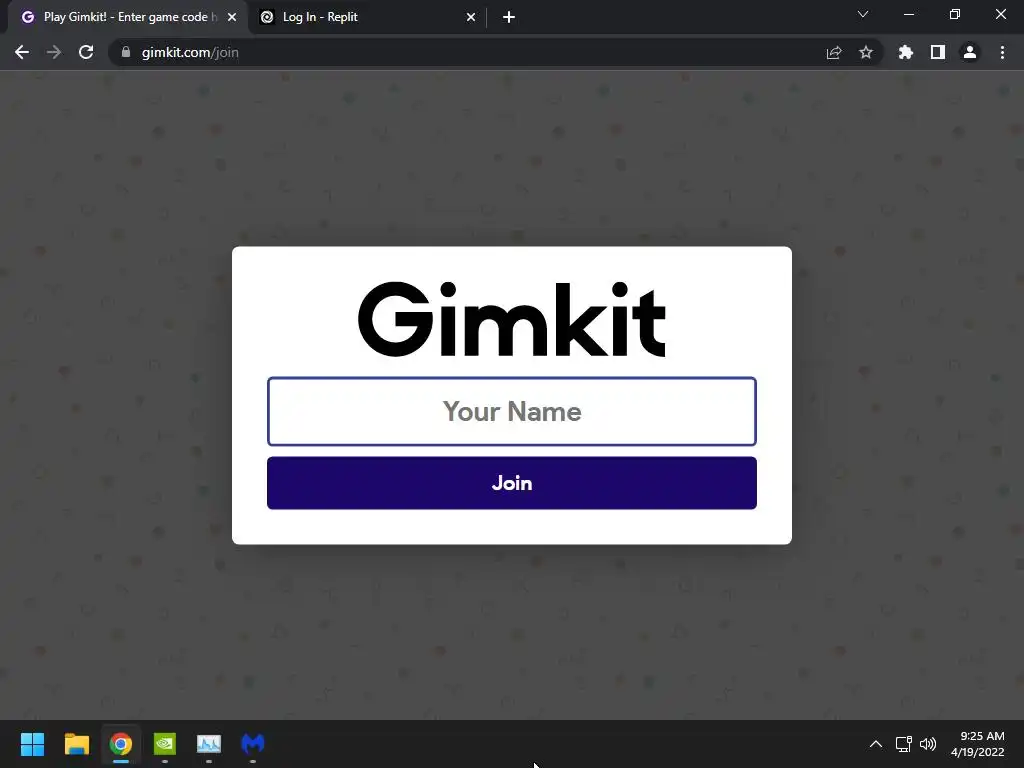Viewport: 1024px width, 768px height.
Task: Open the Windows Start menu
Action: (32, 744)
